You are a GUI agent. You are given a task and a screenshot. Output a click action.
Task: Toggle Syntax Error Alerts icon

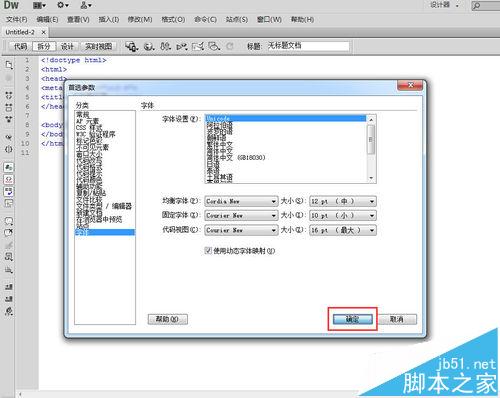pos(9,203)
